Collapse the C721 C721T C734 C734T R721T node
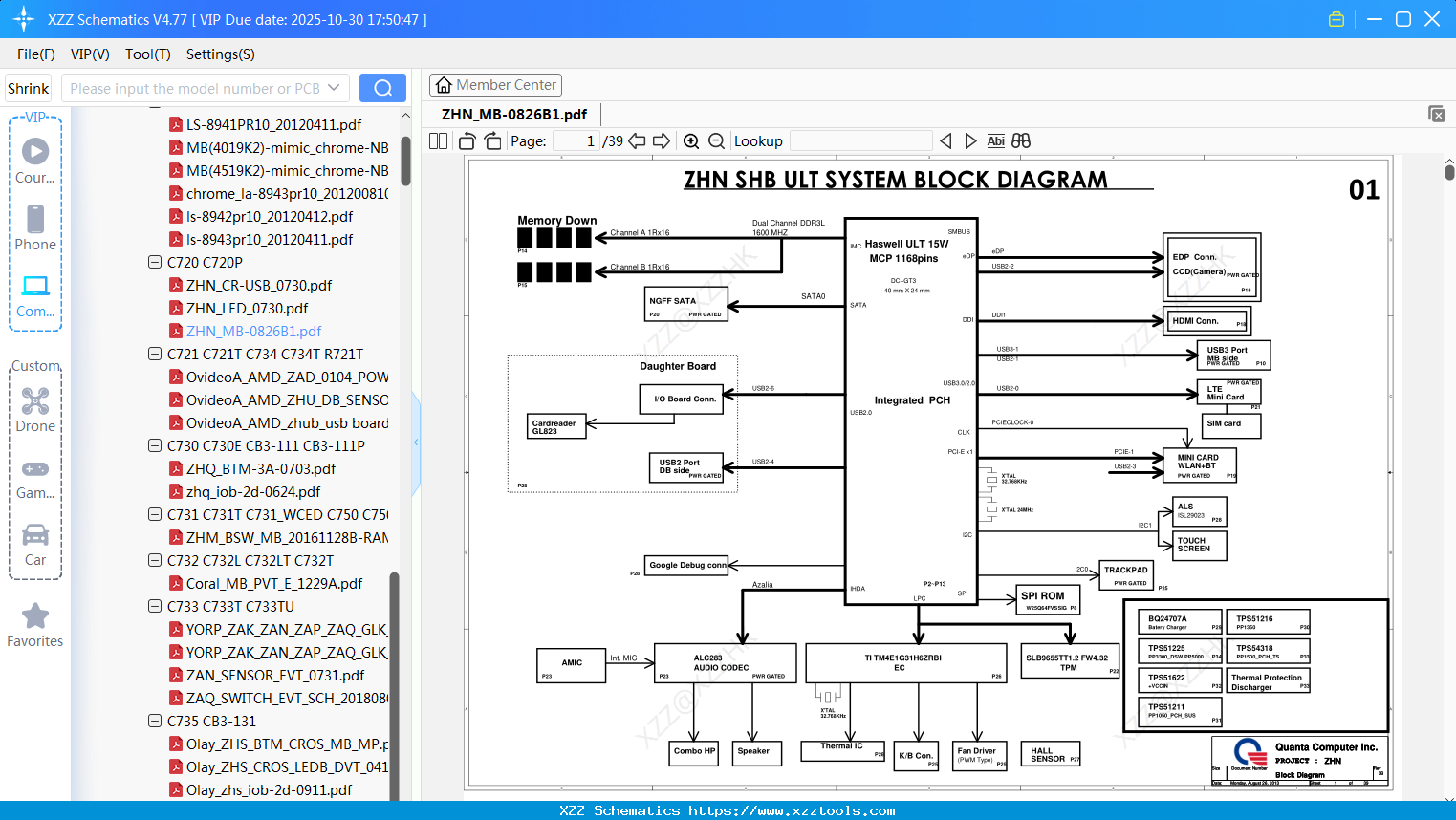 pyautogui.click(x=155, y=354)
